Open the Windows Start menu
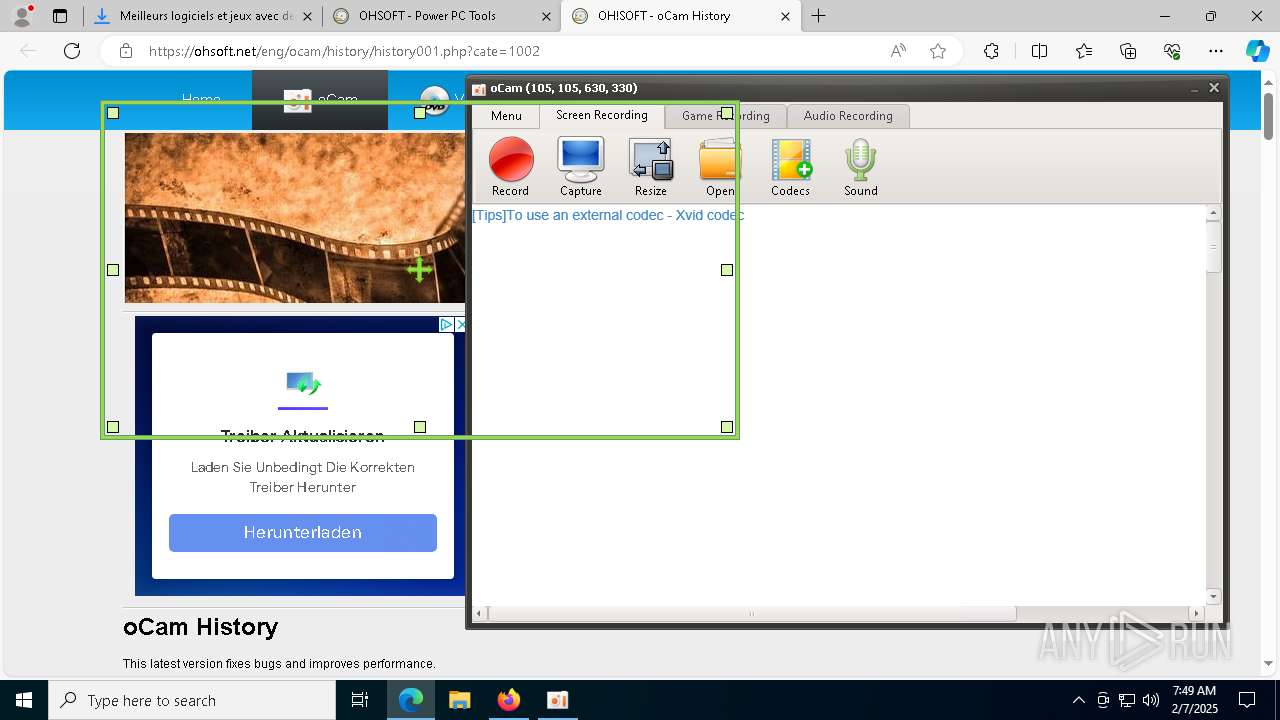The width and height of the screenshot is (1280, 720). pyautogui.click(x=24, y=700)
